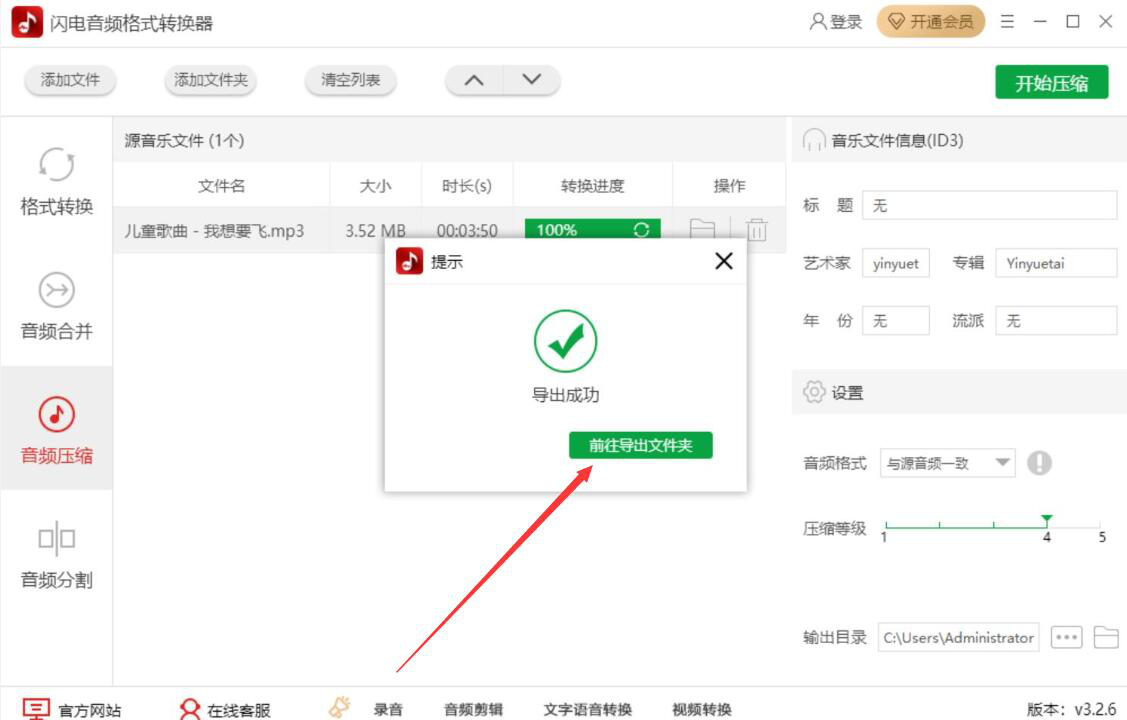Open 文字语音转换 text-to-speech link

coord(587,710)
